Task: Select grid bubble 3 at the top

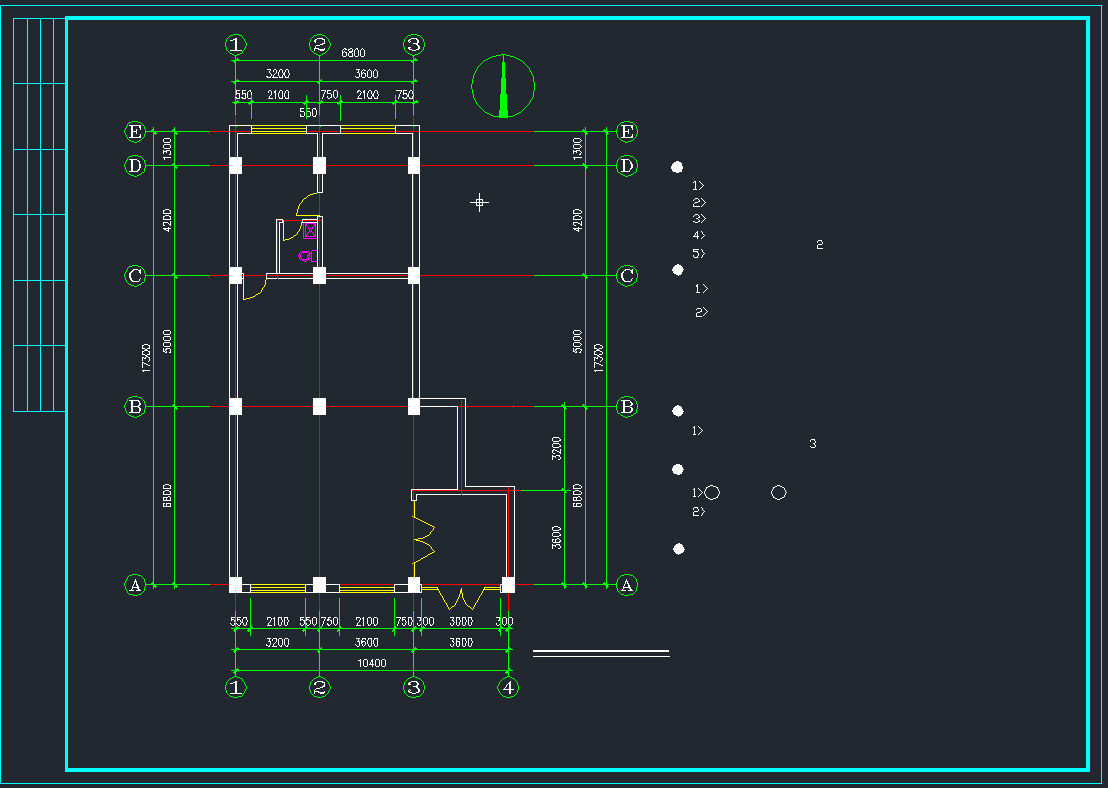Action: [414, 44]
